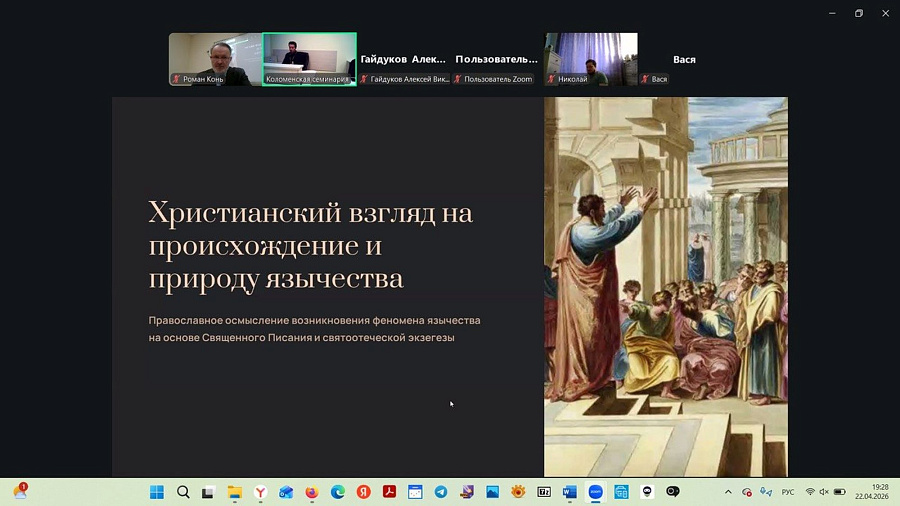Open Wi-Fi network settings in the tray
This screenshot has height=506, width=900.
810,492
